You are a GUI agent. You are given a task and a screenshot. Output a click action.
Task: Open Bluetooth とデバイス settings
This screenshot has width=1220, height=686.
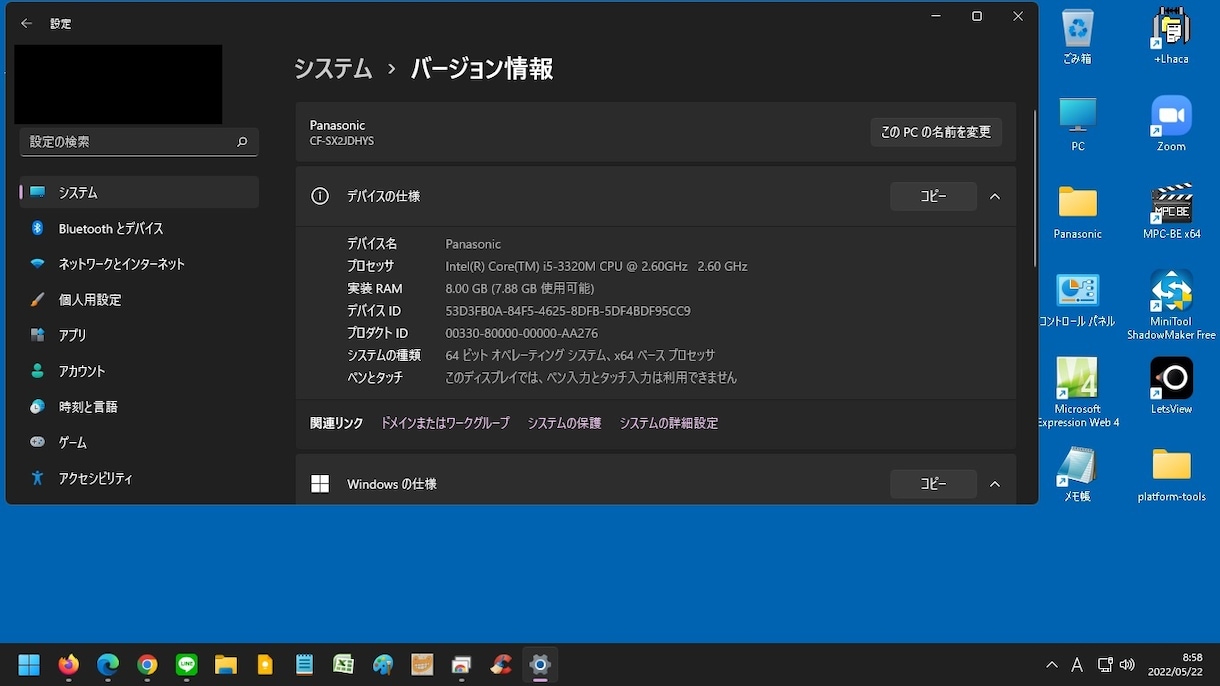tap(139, 228)
